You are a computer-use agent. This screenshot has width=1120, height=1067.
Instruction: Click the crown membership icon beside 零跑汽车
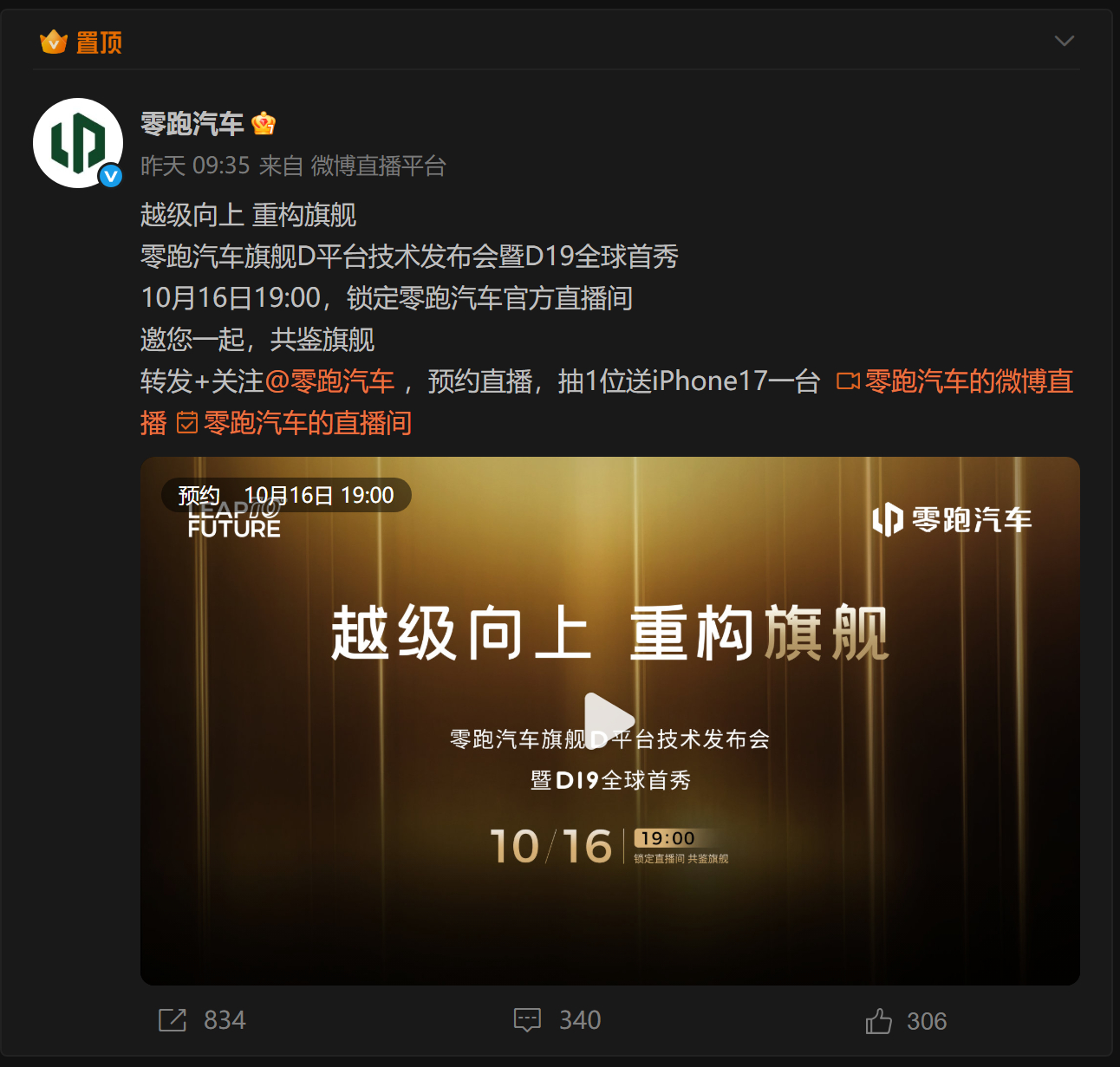pos(264,124)
